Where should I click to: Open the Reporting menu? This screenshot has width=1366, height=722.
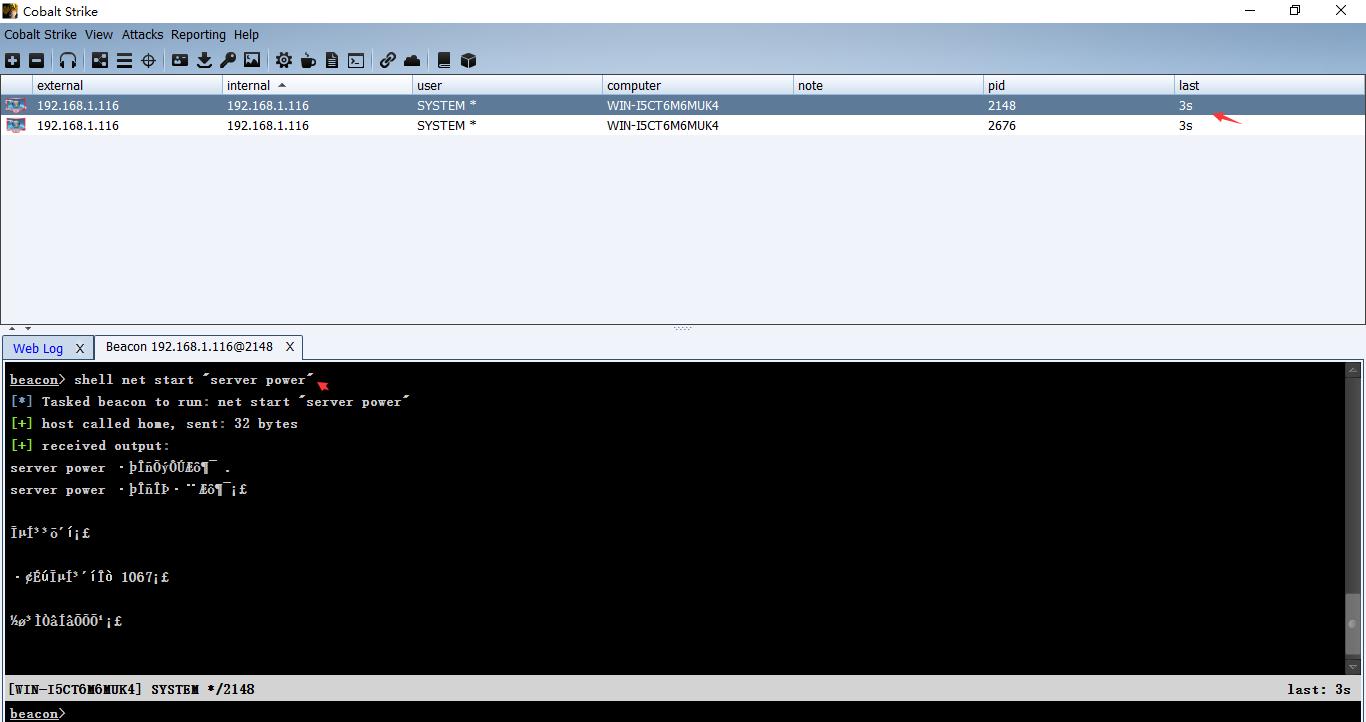click(198, 34)
